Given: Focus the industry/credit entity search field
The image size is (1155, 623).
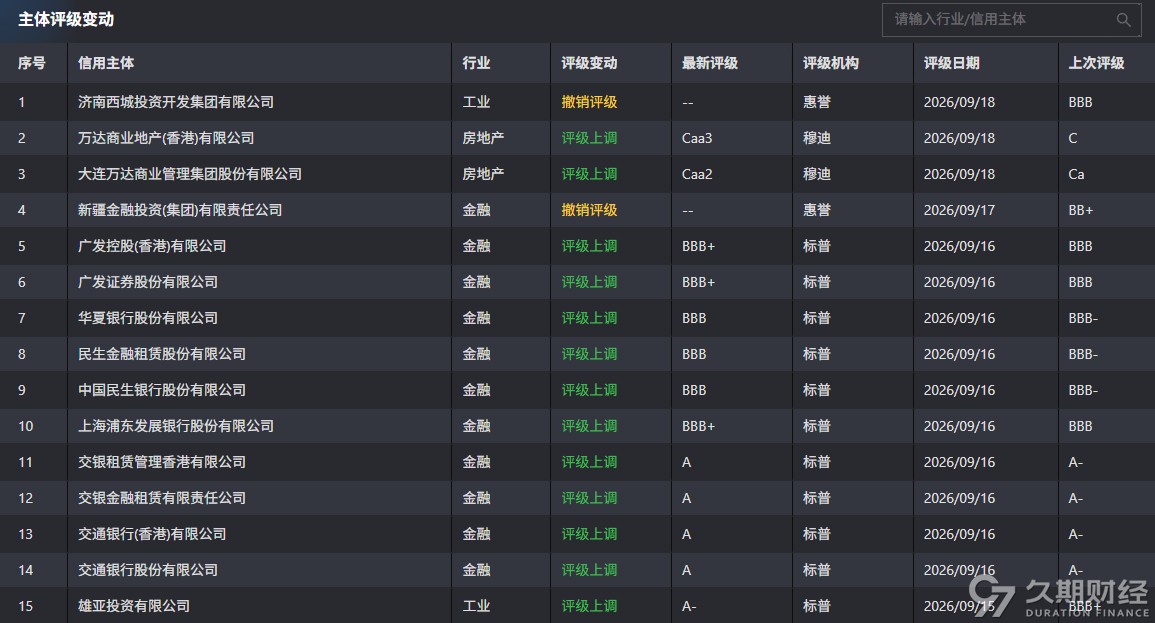Looking at the screenshot, I should (x=1011, y=20).
